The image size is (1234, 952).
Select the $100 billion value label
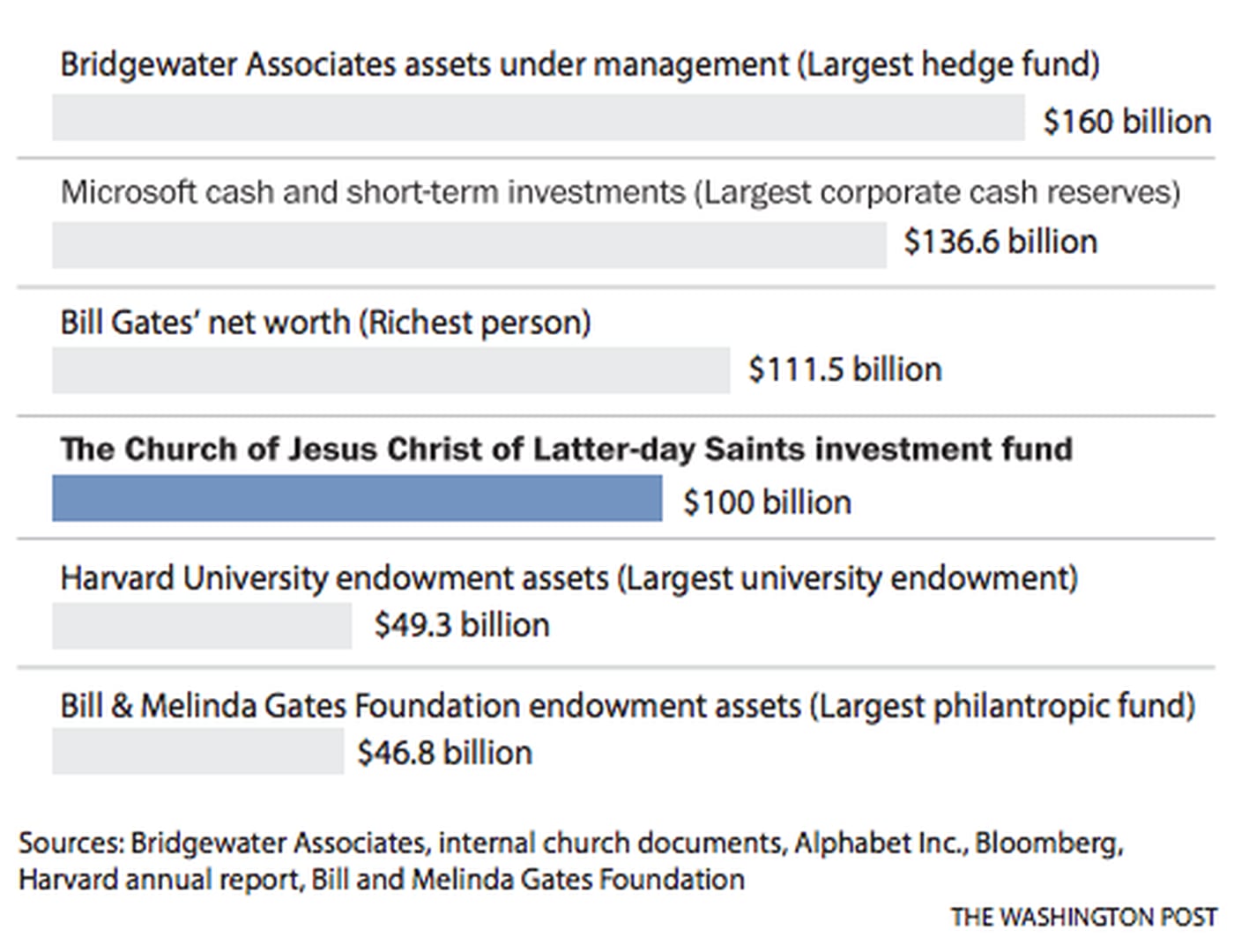(767, 502)
